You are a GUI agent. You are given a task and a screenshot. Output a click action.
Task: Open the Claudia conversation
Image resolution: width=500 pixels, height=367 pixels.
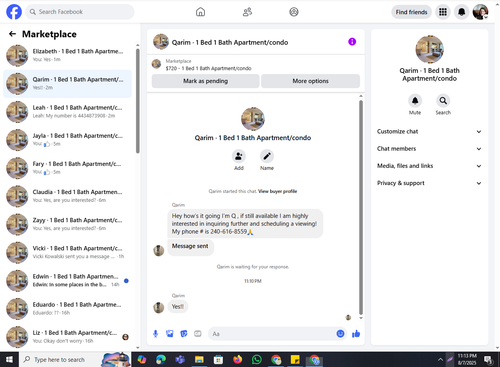tap(67, 196)
